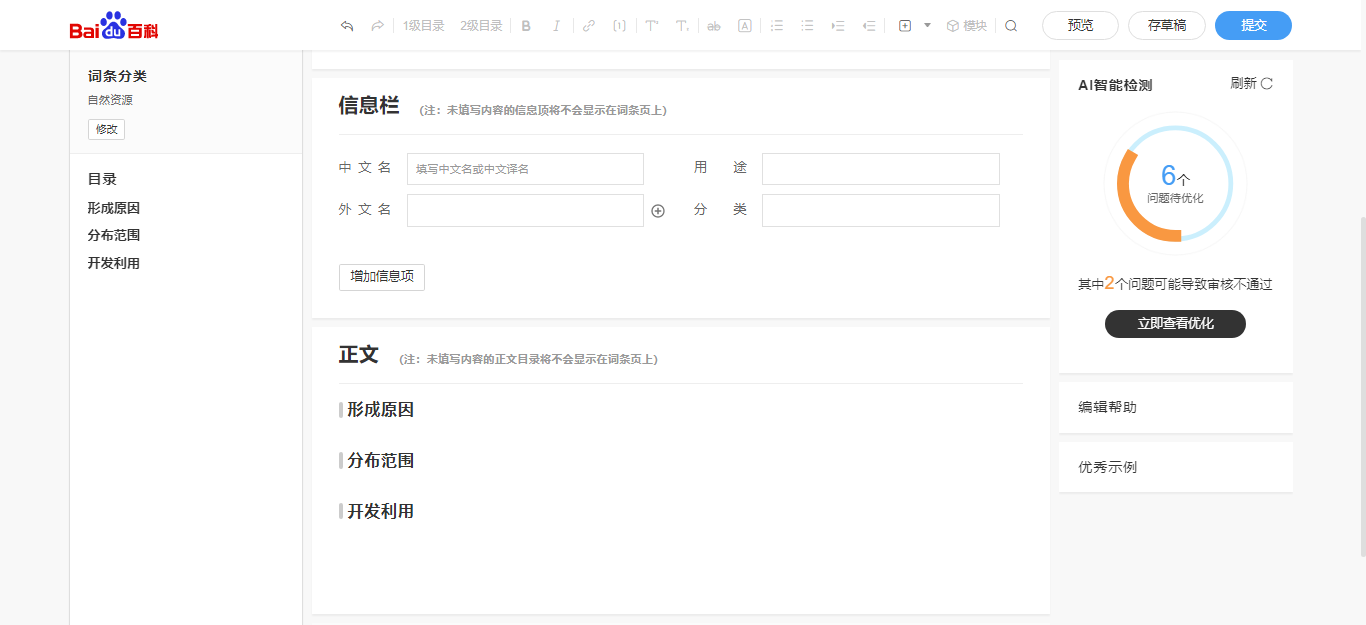This screenshot has width=1366, height=625.
Task: Toggle italic formatting
Action: point(556,26)
